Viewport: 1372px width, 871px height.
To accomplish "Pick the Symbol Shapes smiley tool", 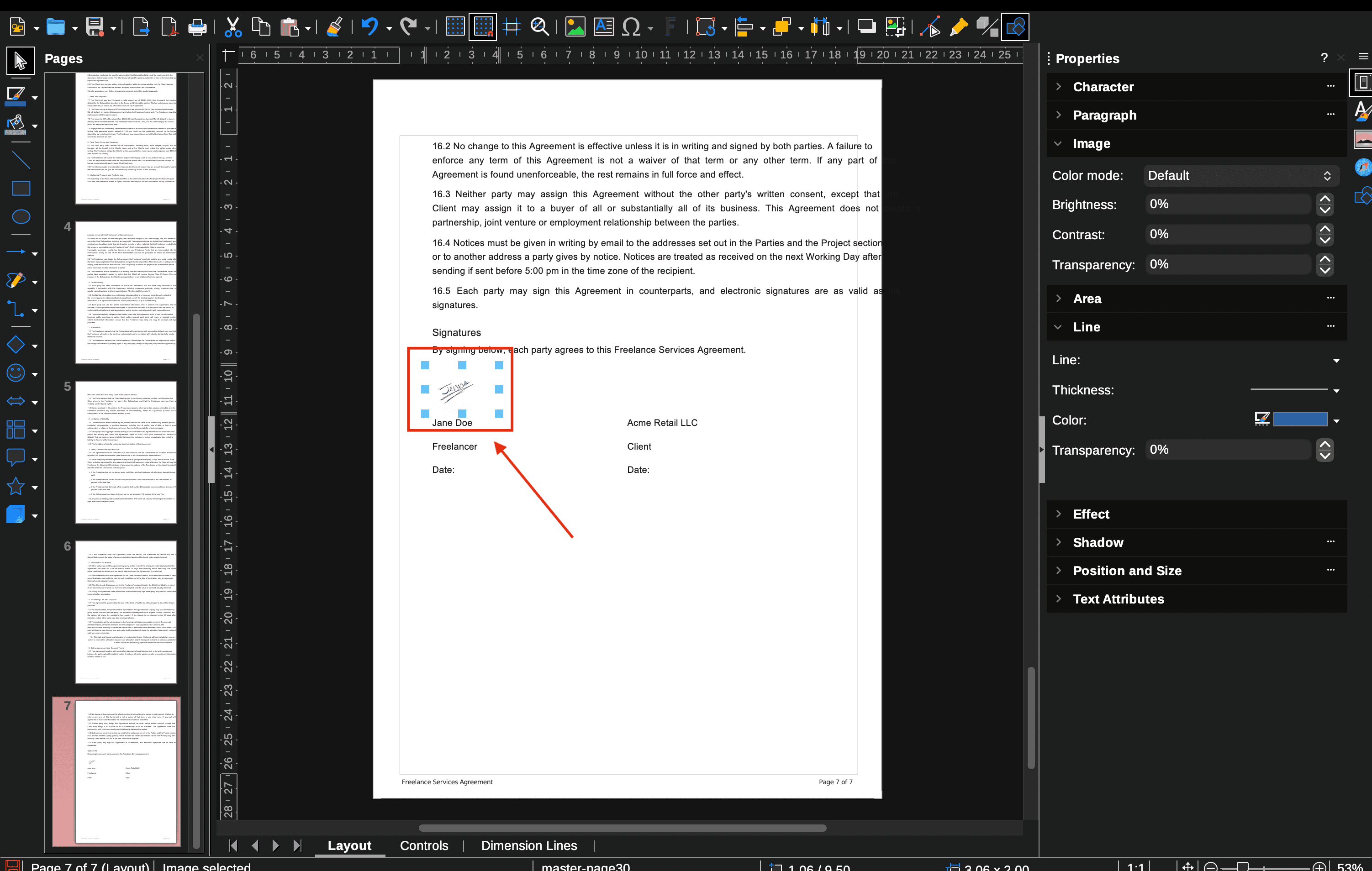I will click(x=16, y=373).
